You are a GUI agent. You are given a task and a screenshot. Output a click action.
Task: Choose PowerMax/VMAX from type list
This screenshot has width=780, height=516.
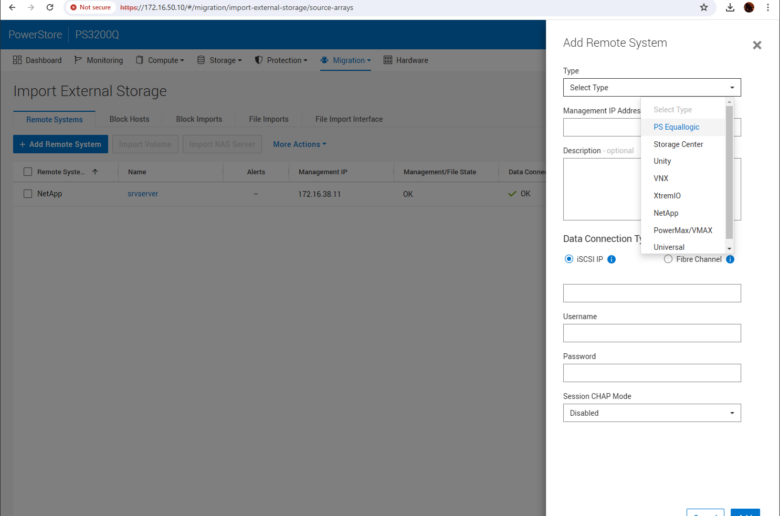(683, 230)
